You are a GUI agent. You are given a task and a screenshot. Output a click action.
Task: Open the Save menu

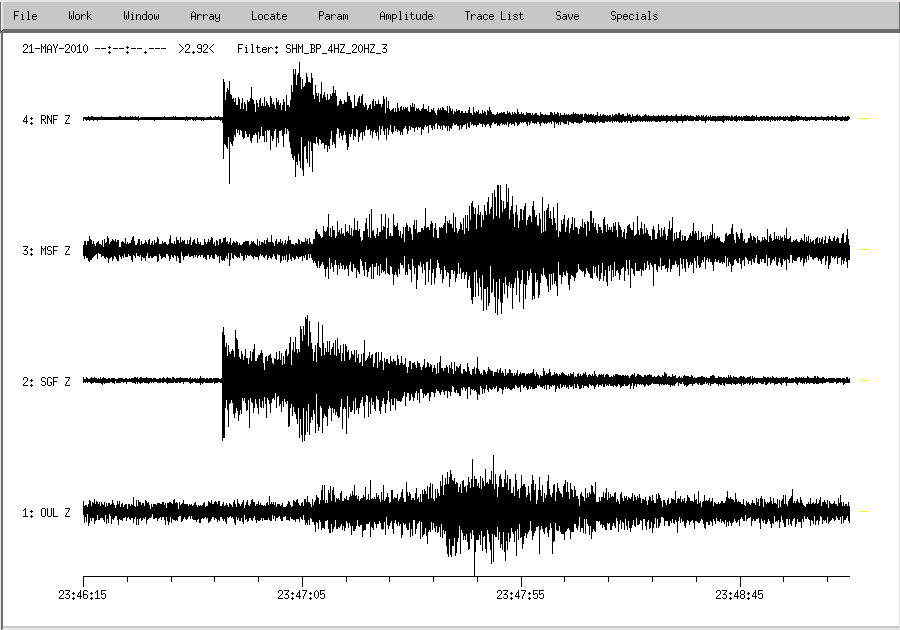[567, 16]
